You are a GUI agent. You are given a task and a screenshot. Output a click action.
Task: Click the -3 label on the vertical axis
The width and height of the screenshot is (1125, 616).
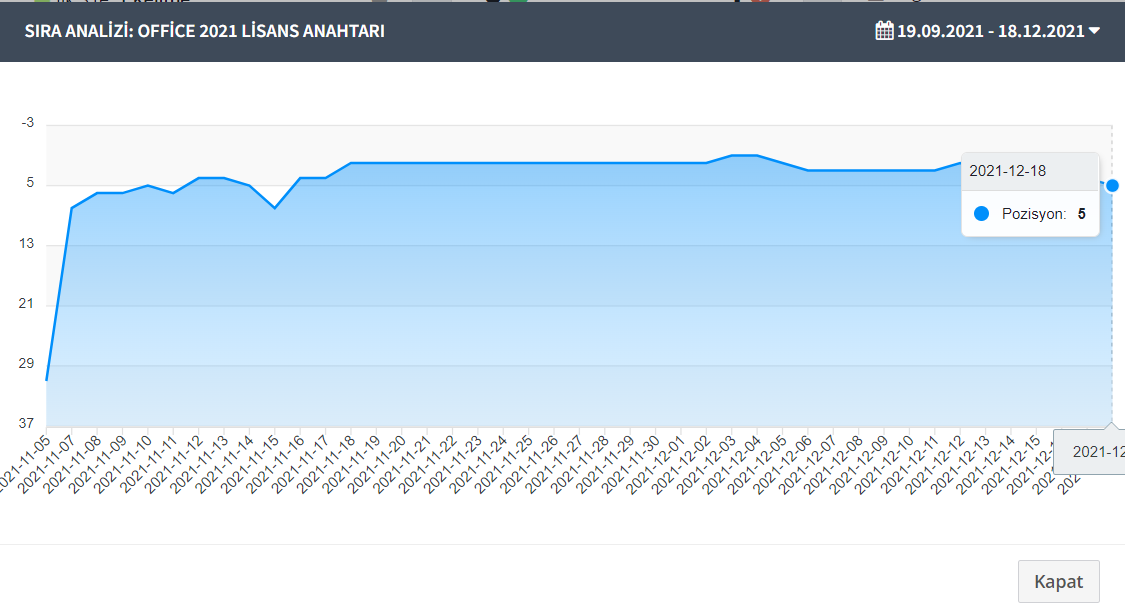pos(27,123)
